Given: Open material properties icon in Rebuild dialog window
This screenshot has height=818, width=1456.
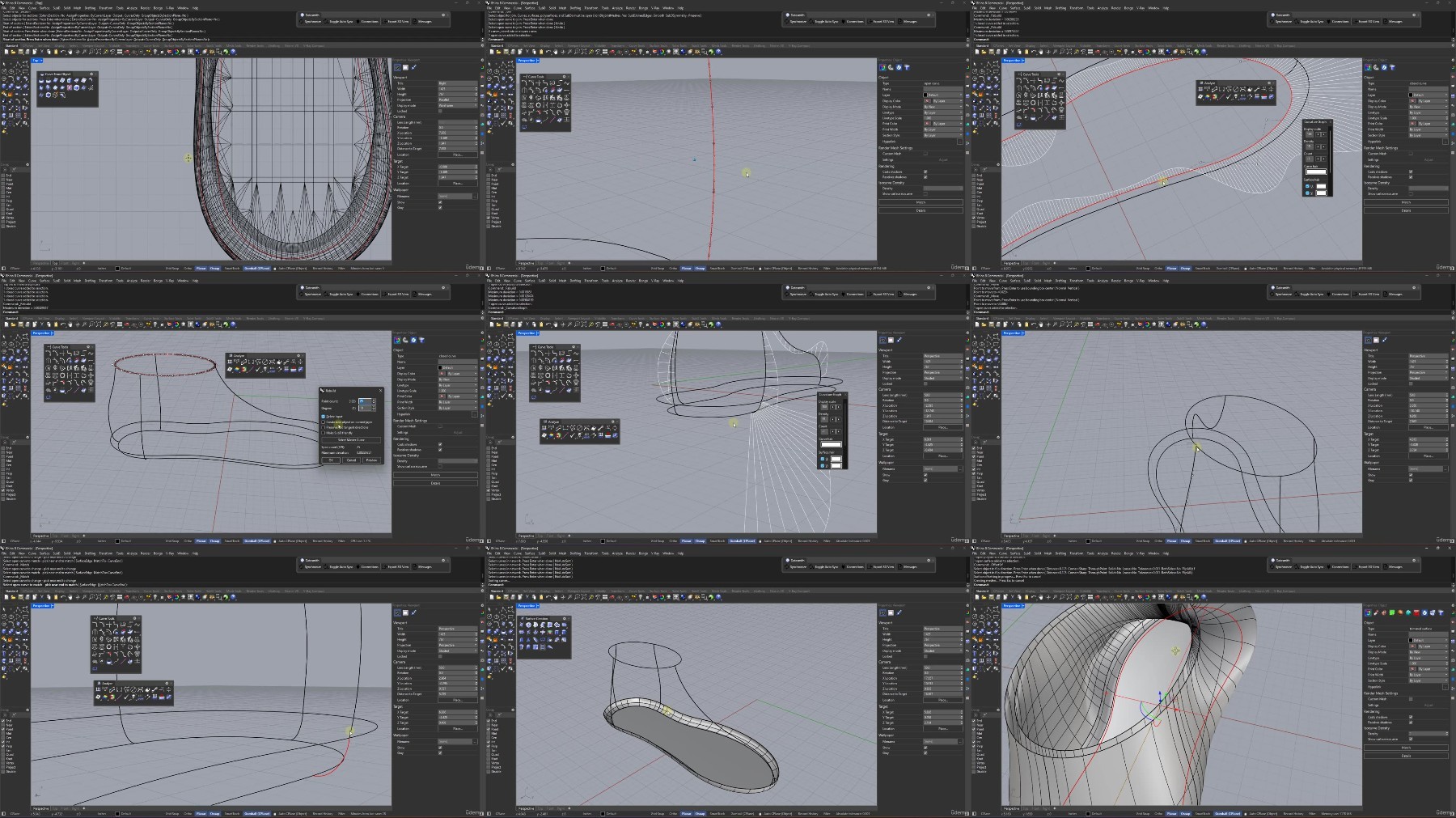Looking at the screenshot, I should 405,340.
